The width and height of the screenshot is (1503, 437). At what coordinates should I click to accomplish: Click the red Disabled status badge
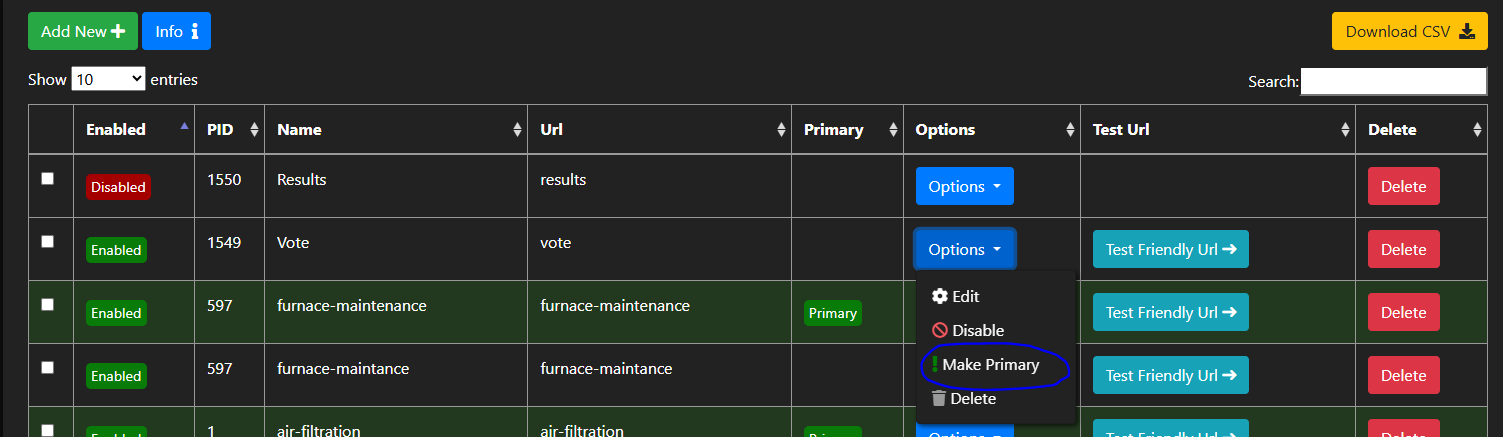point(118,187)
